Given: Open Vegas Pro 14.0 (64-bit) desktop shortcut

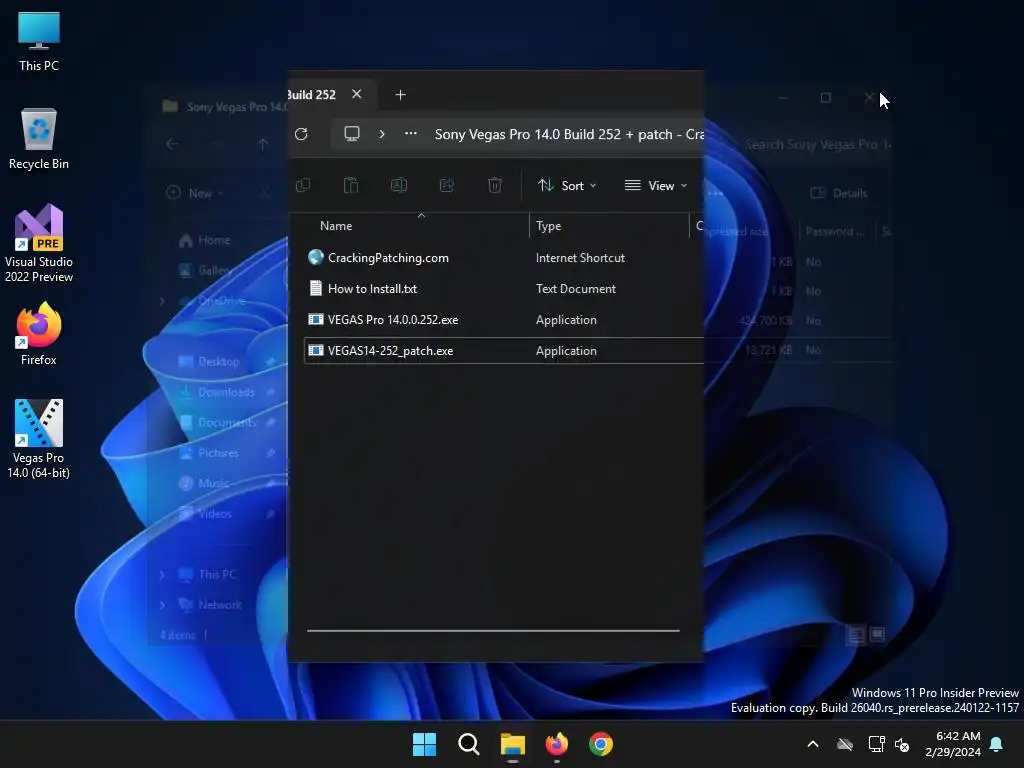Looking at the screenshot, I should [x=39, y=439].
